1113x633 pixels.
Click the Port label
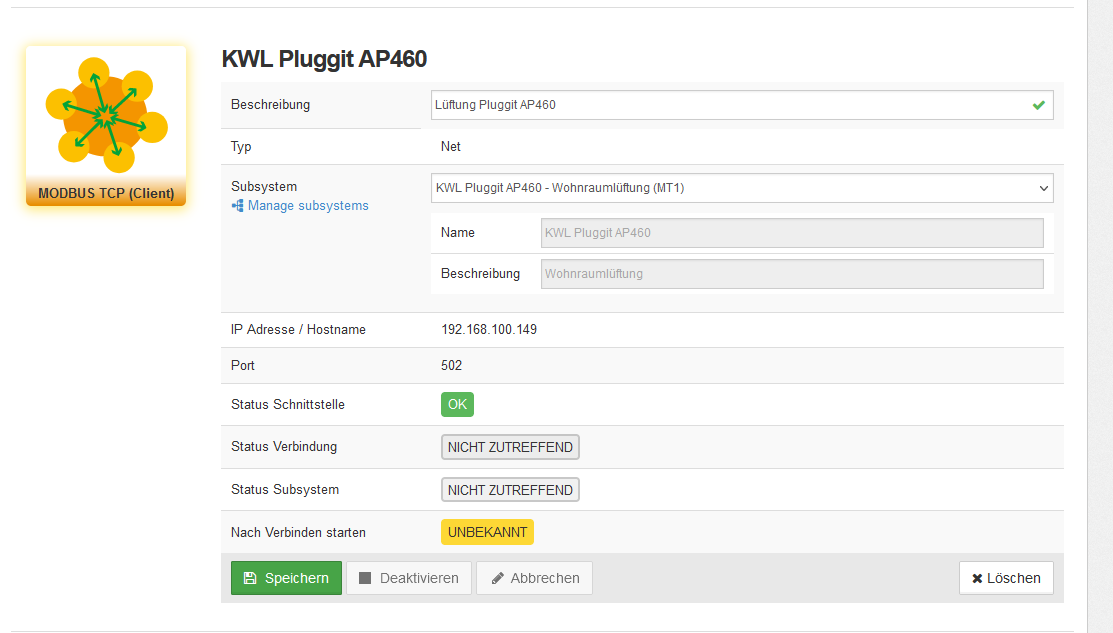pyautogui.click(x=243, y=365)
